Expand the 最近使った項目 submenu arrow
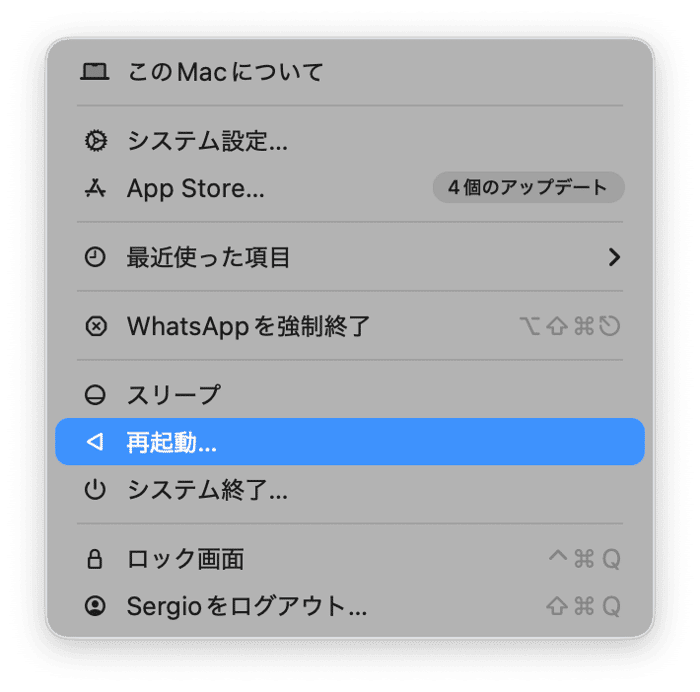The width and height of the screenshot is (700, 692). 614,257
